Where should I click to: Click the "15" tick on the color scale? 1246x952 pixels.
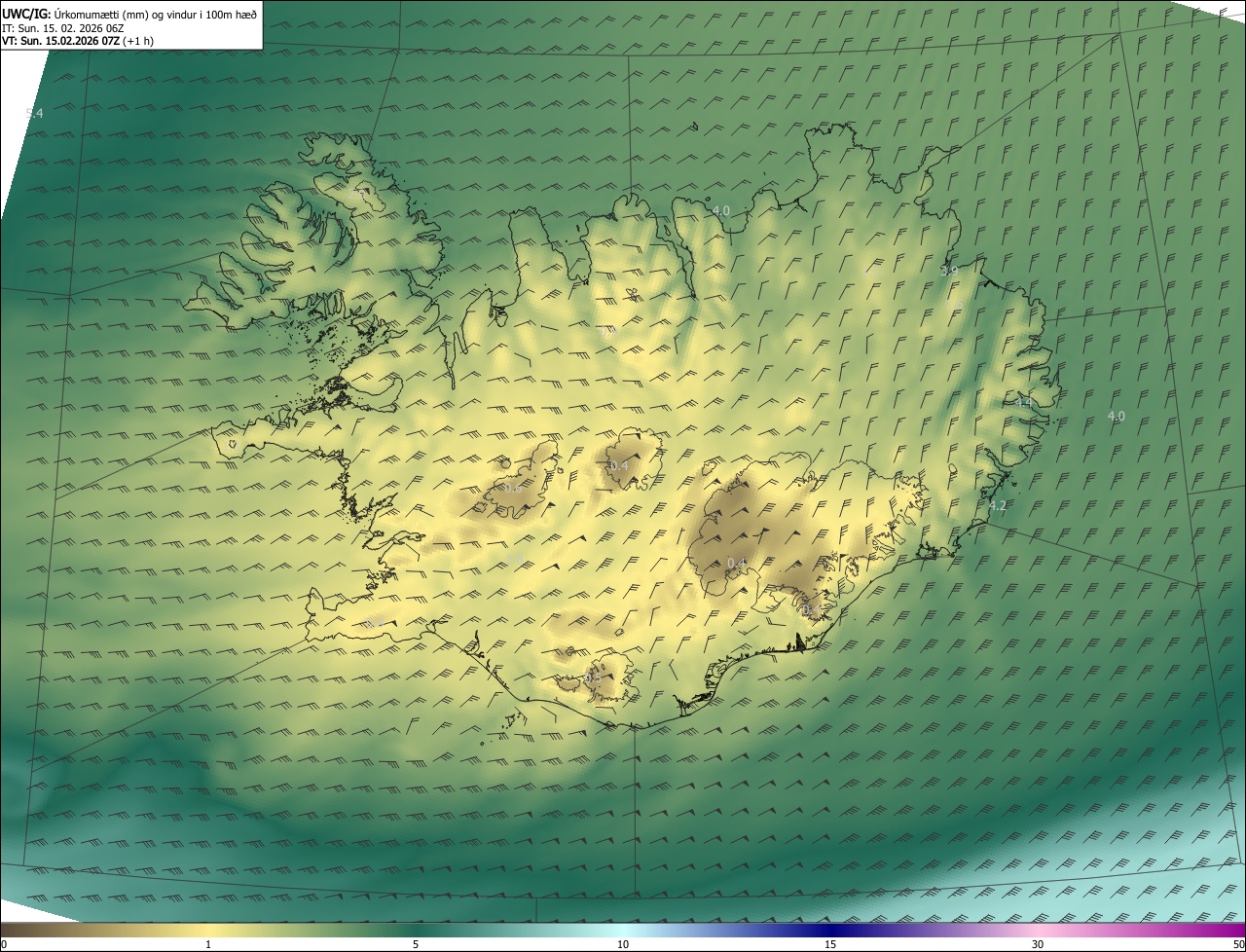pyautogui.click(x=830, y=944)
